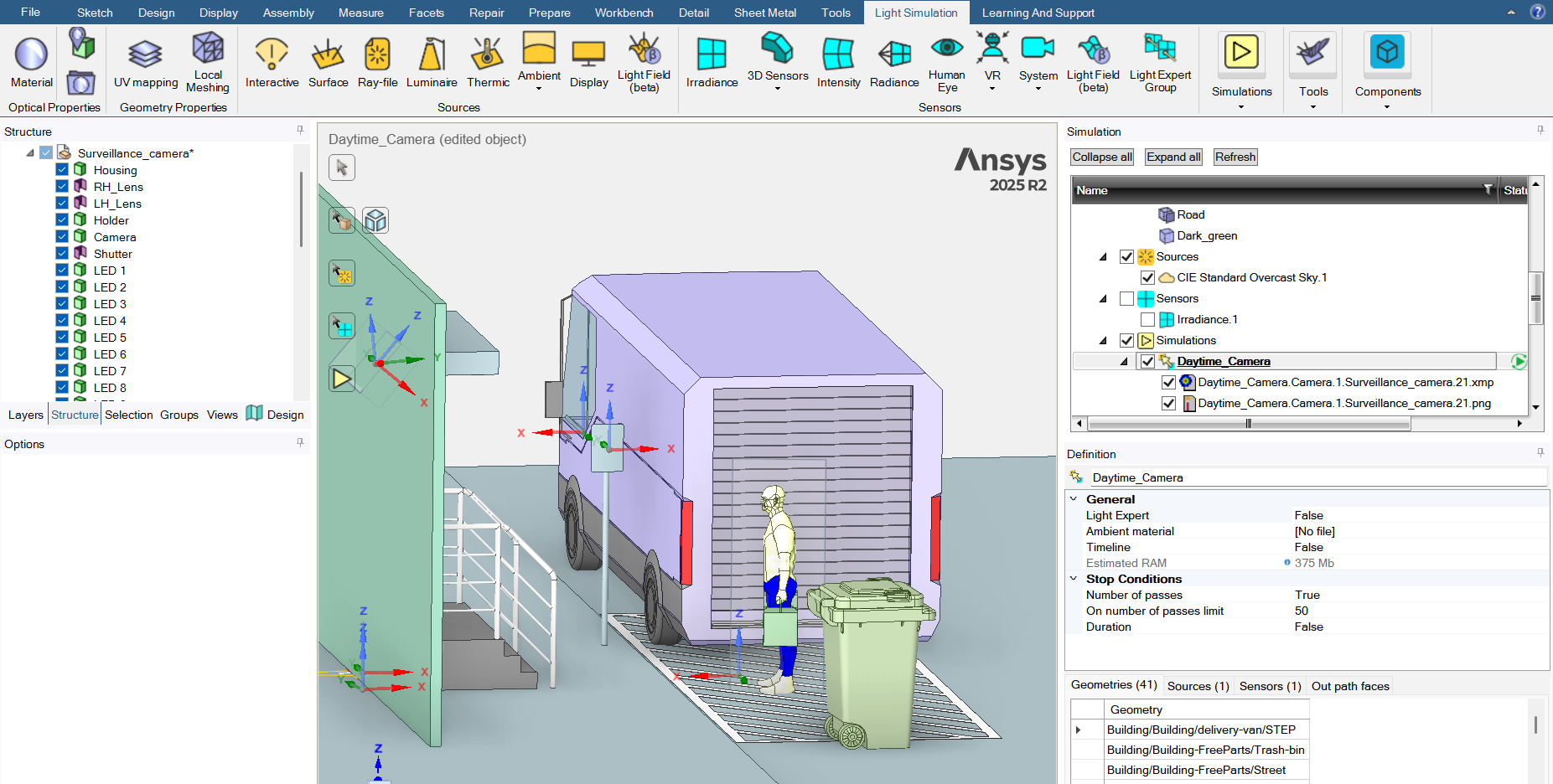Open the help question mark icon

pyautogui.click(x=1538, y=12)
